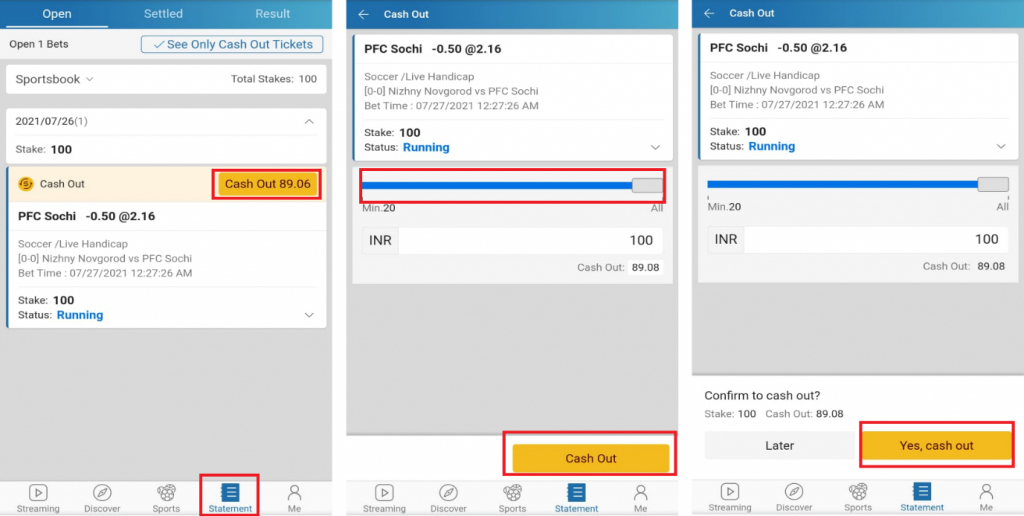The height and width of the screenshot is (516, 1024).
Task: Confirm with Yes, cash out button
Action: tap(936, 445)
